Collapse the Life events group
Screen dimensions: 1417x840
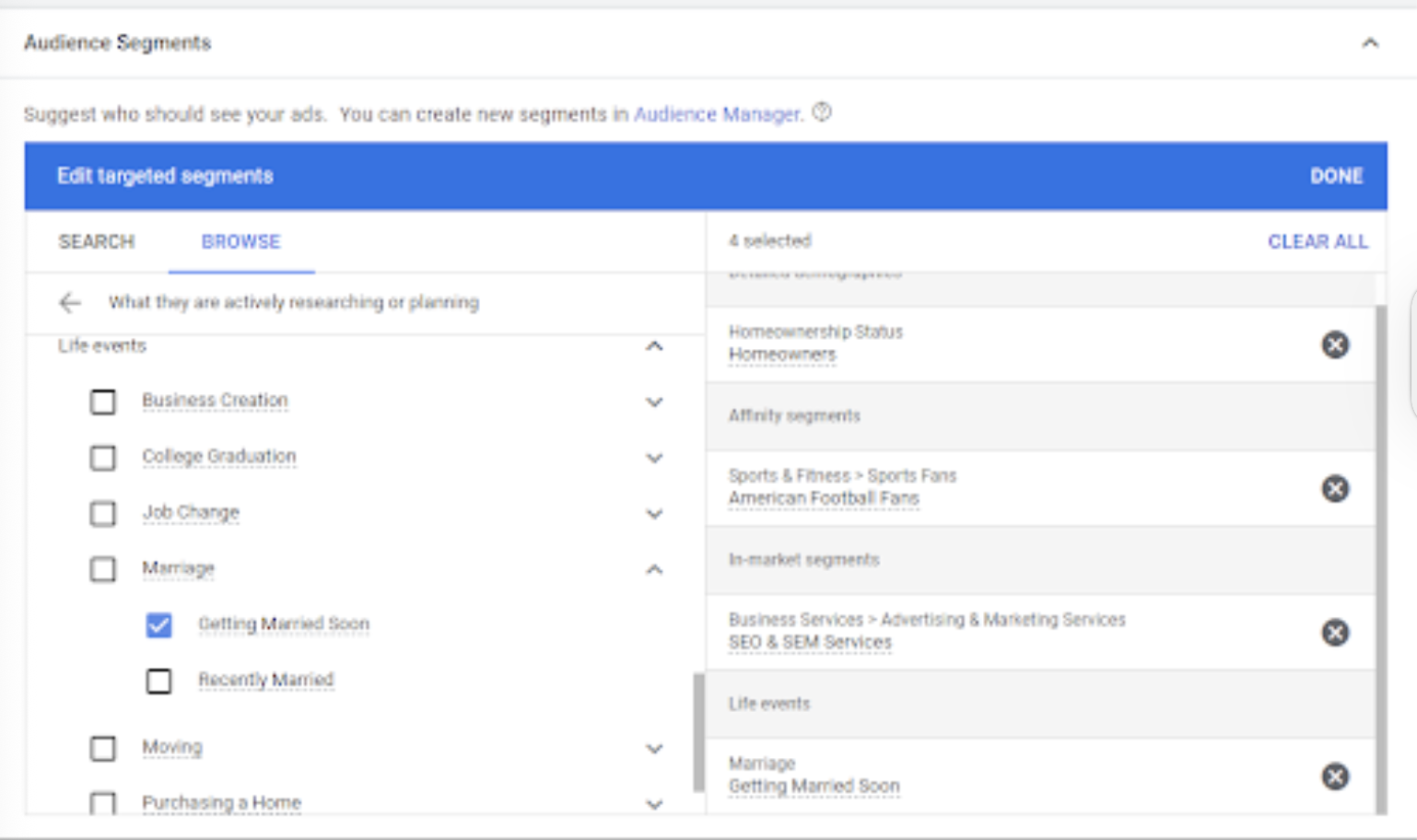click(x=654, y=346)
